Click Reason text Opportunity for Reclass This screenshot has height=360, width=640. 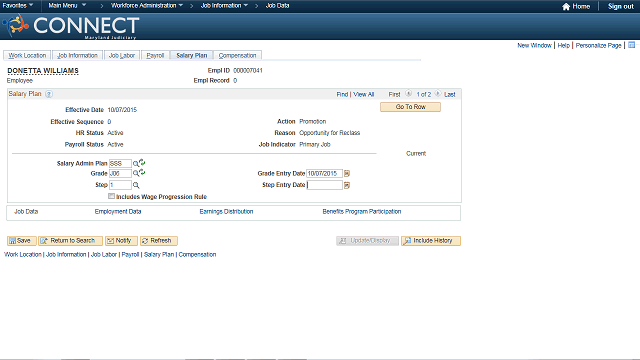pyautogui.click(x=329, y=133)
